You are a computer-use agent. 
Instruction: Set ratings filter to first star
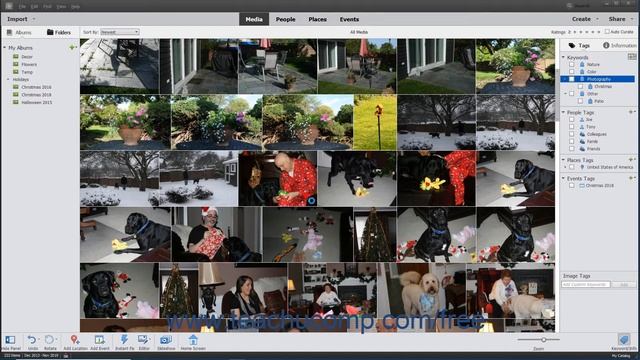575,32
